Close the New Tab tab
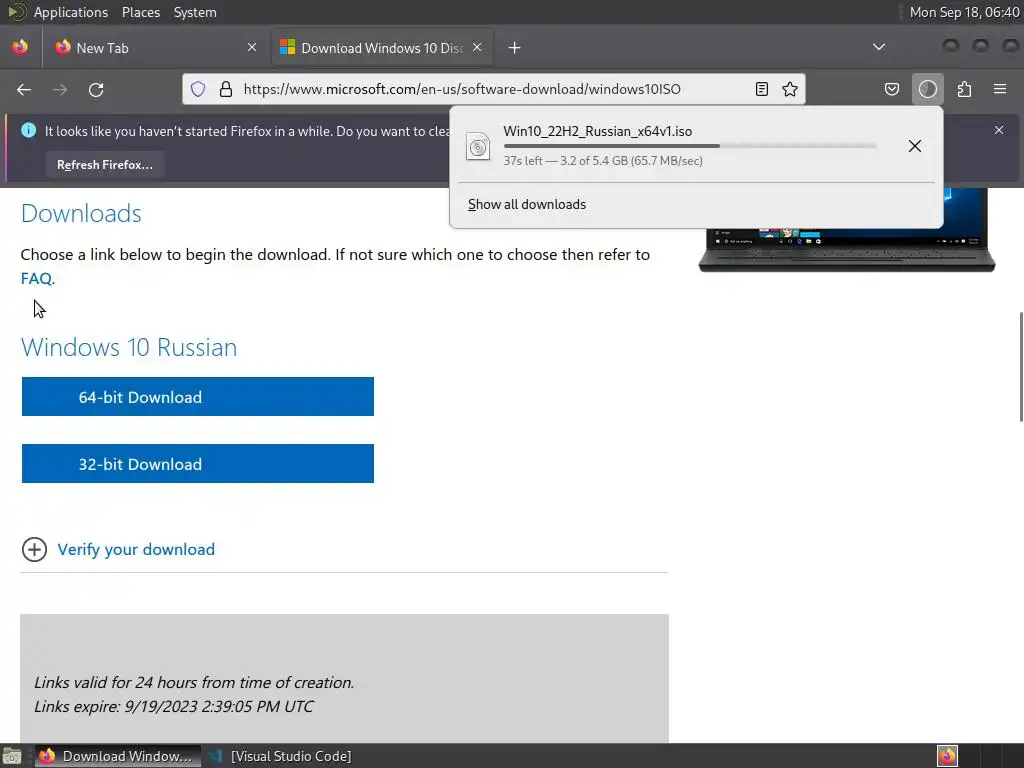Screen dimensions: 1024x768 (252, 47)
